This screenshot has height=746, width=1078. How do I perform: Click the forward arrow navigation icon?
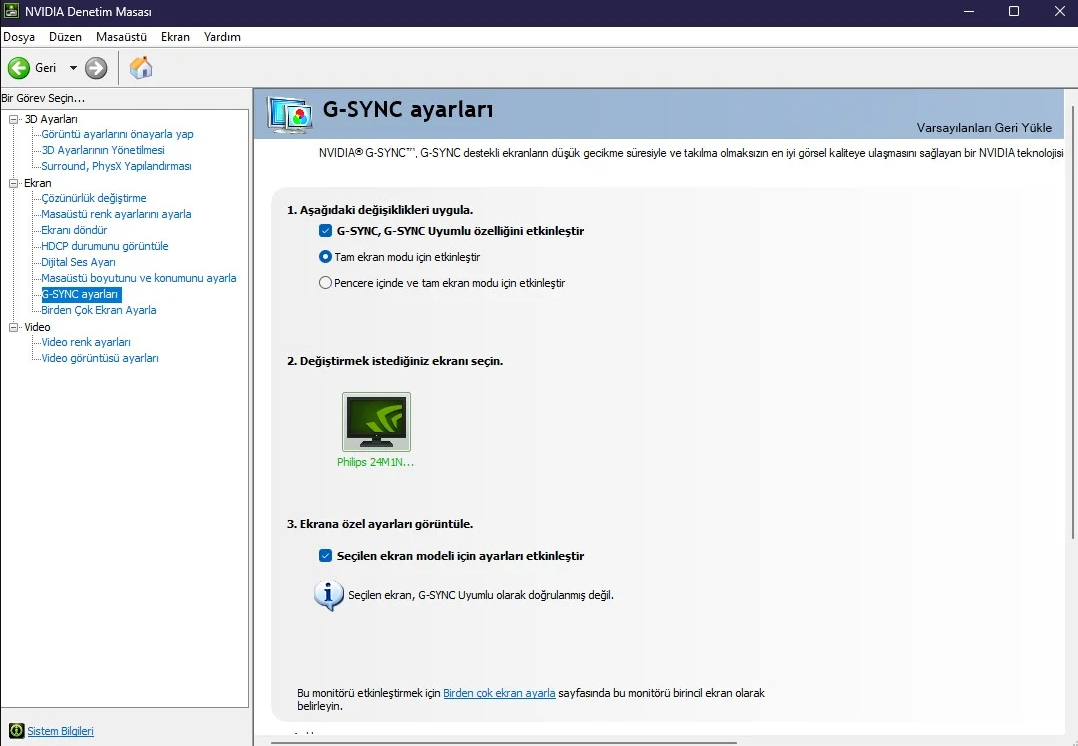pos(96,68)
